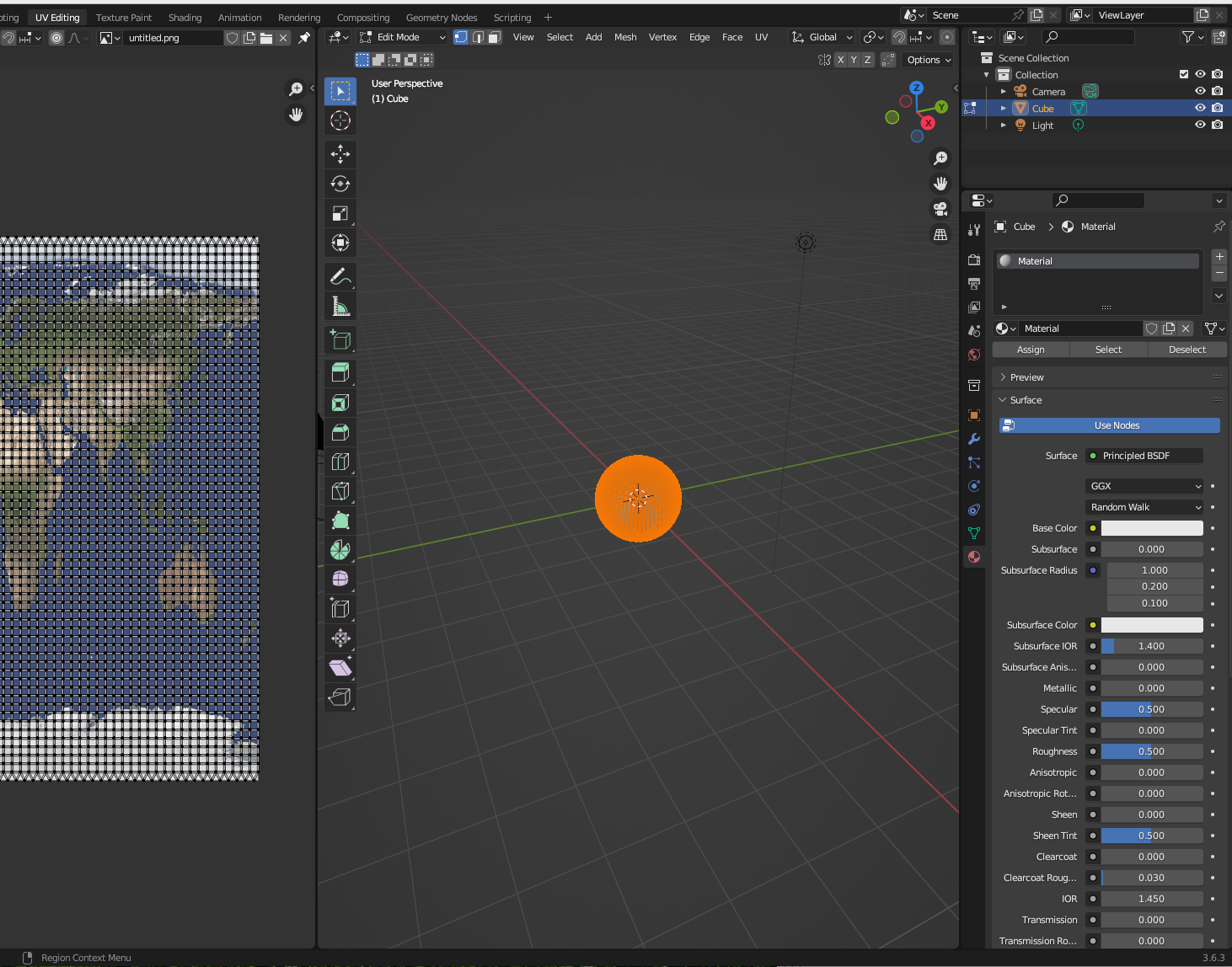
Task: Select the Measure tool
Action: click(340, 306)
